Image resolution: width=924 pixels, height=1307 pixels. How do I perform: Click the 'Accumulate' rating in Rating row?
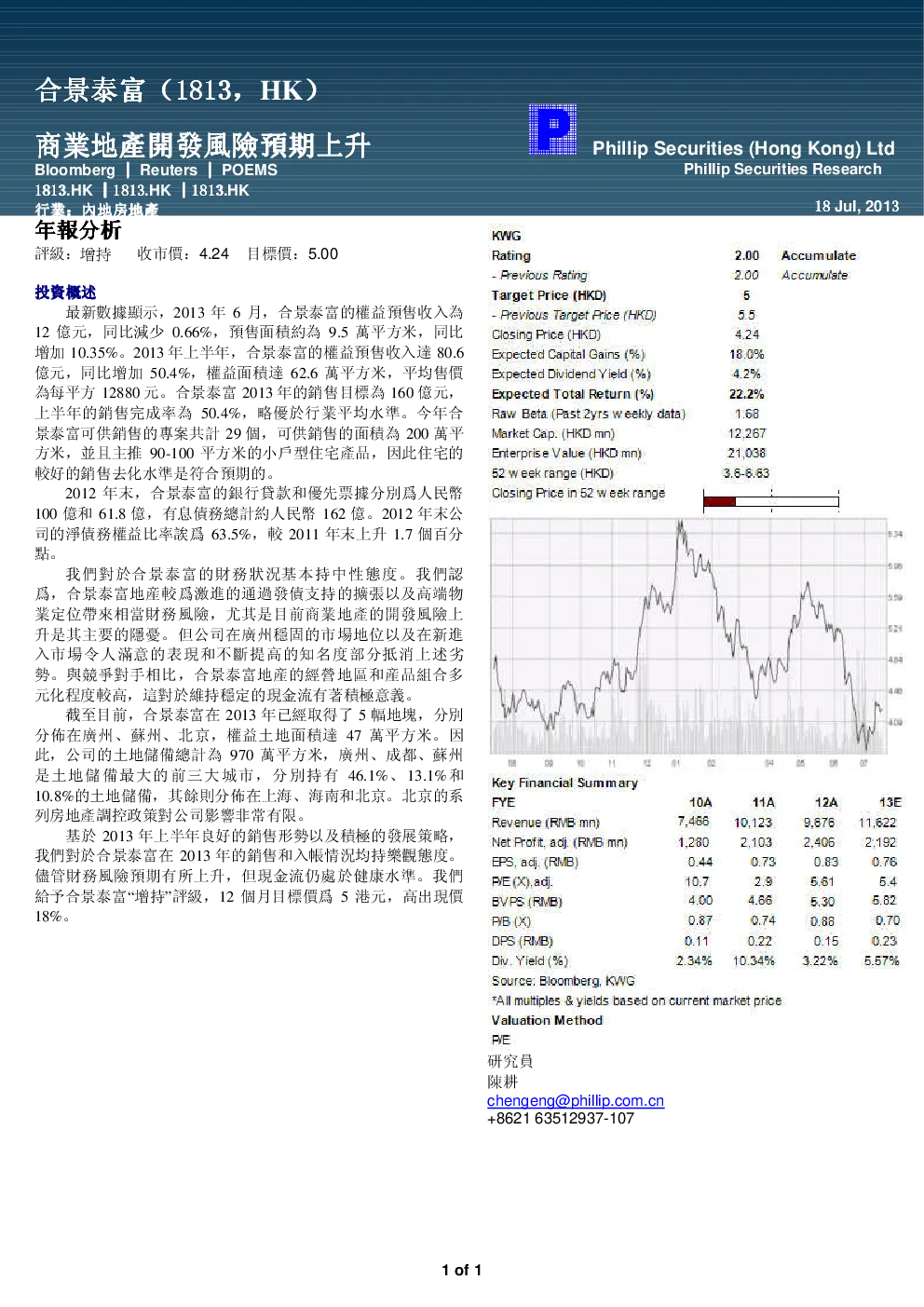tap(819, 255)
